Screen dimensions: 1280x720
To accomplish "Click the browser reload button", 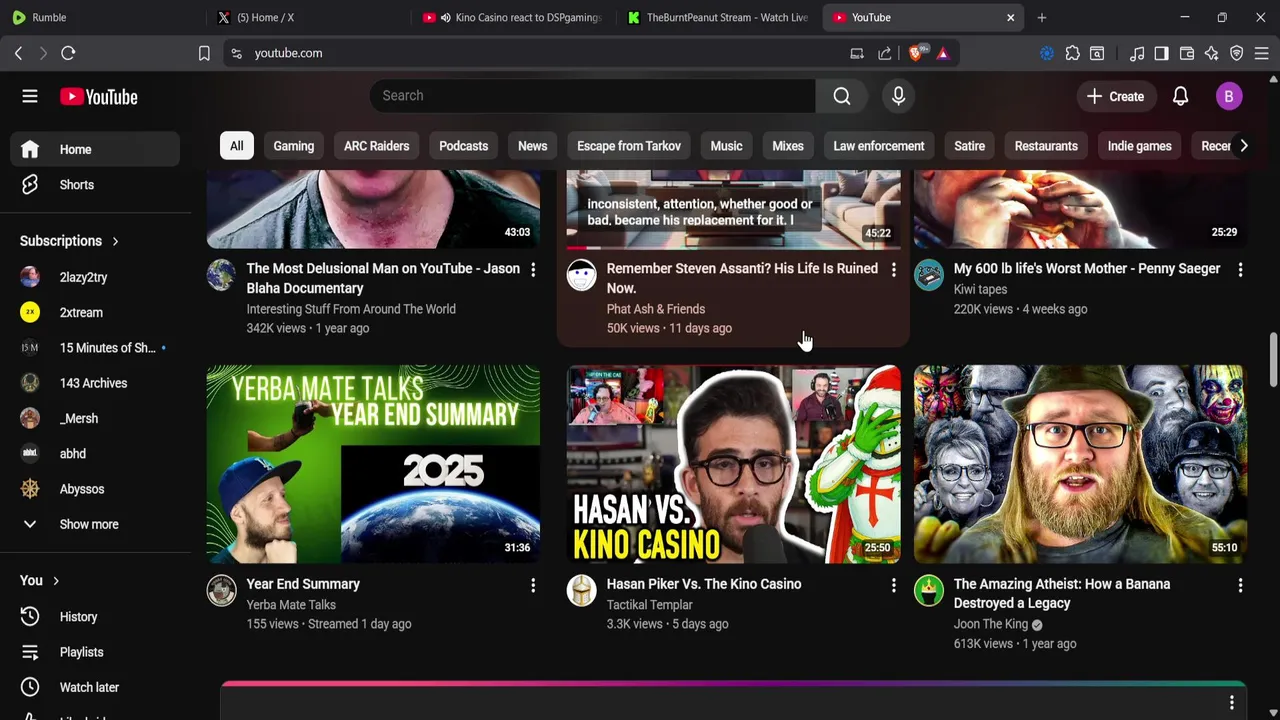I will (68, 53).
